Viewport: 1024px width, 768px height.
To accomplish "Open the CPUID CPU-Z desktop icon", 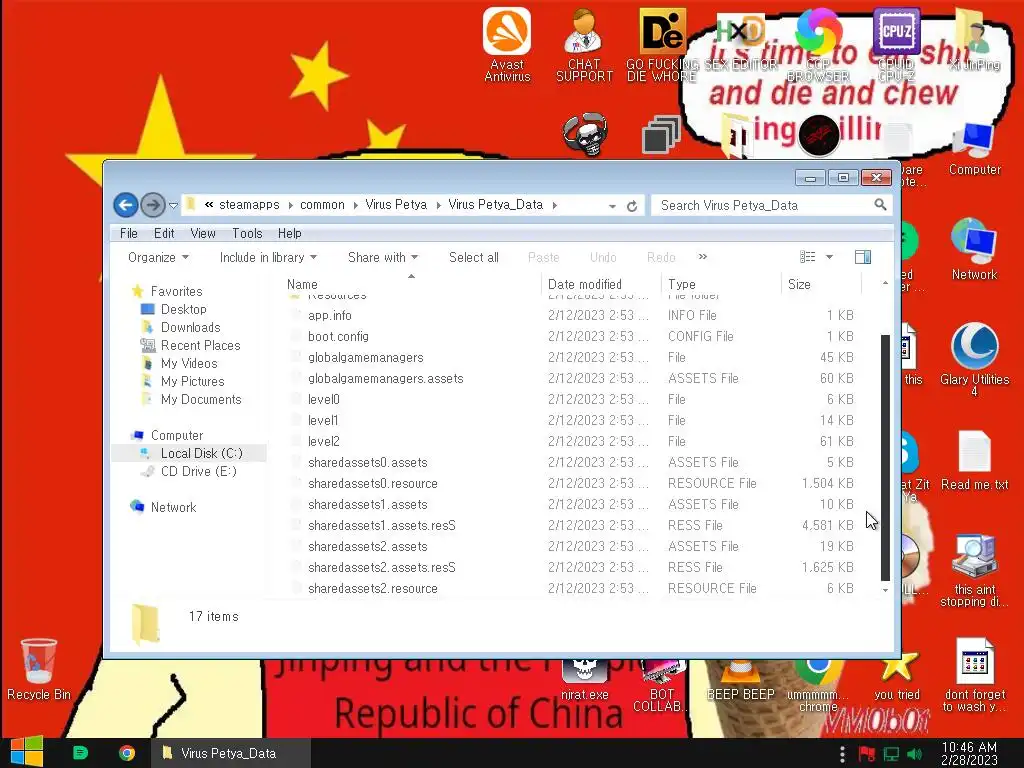I will [896, 45].
